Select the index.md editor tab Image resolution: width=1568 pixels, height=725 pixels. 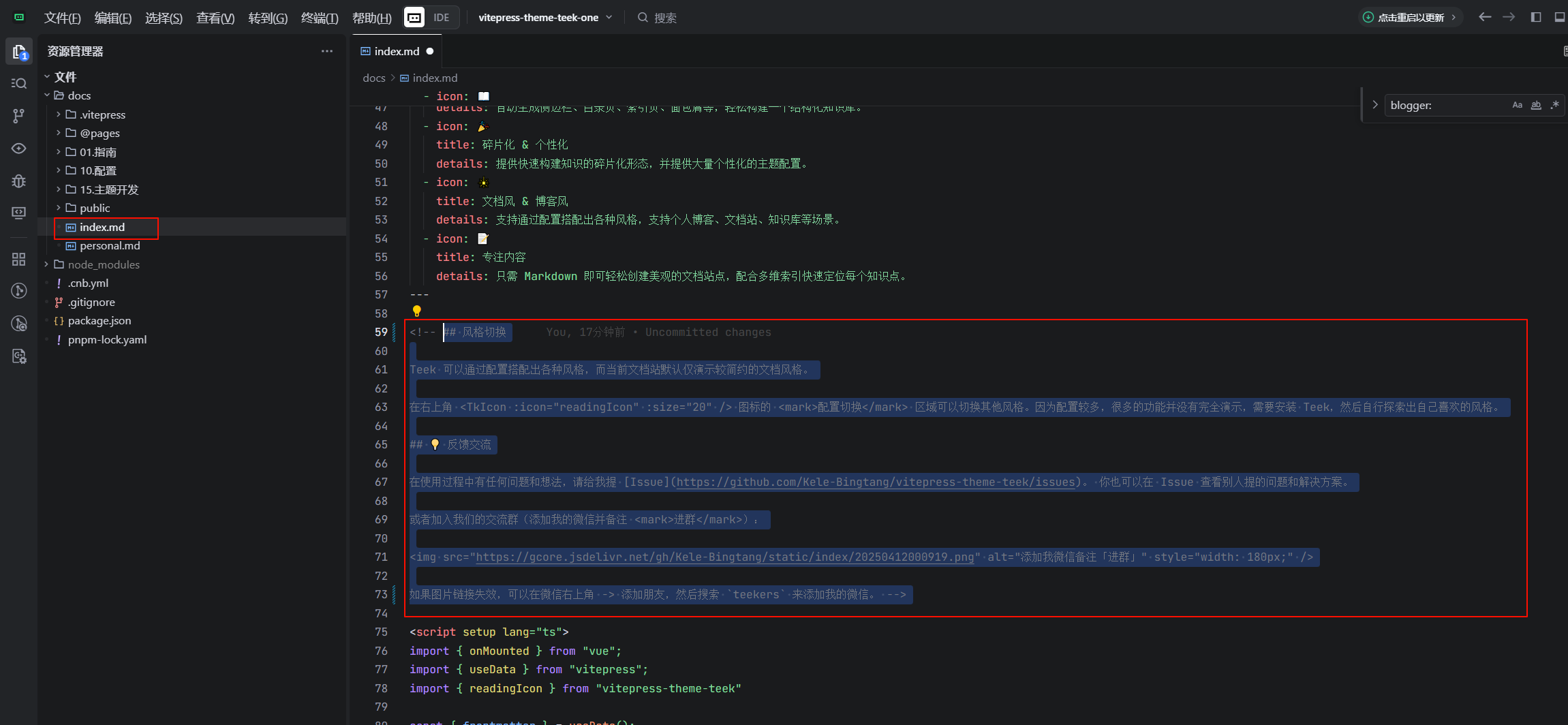[397, 51]
